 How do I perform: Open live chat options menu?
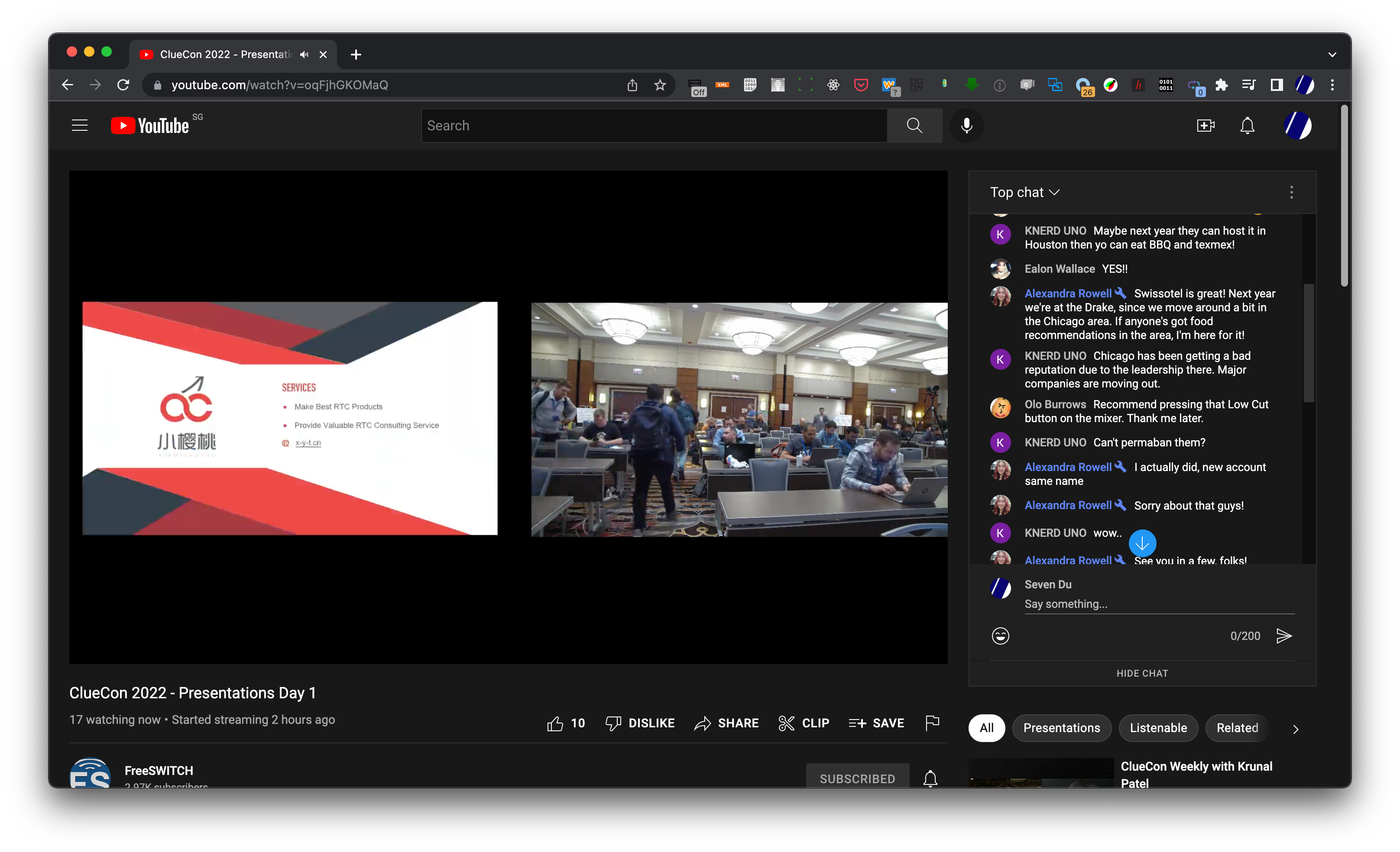1291,193
